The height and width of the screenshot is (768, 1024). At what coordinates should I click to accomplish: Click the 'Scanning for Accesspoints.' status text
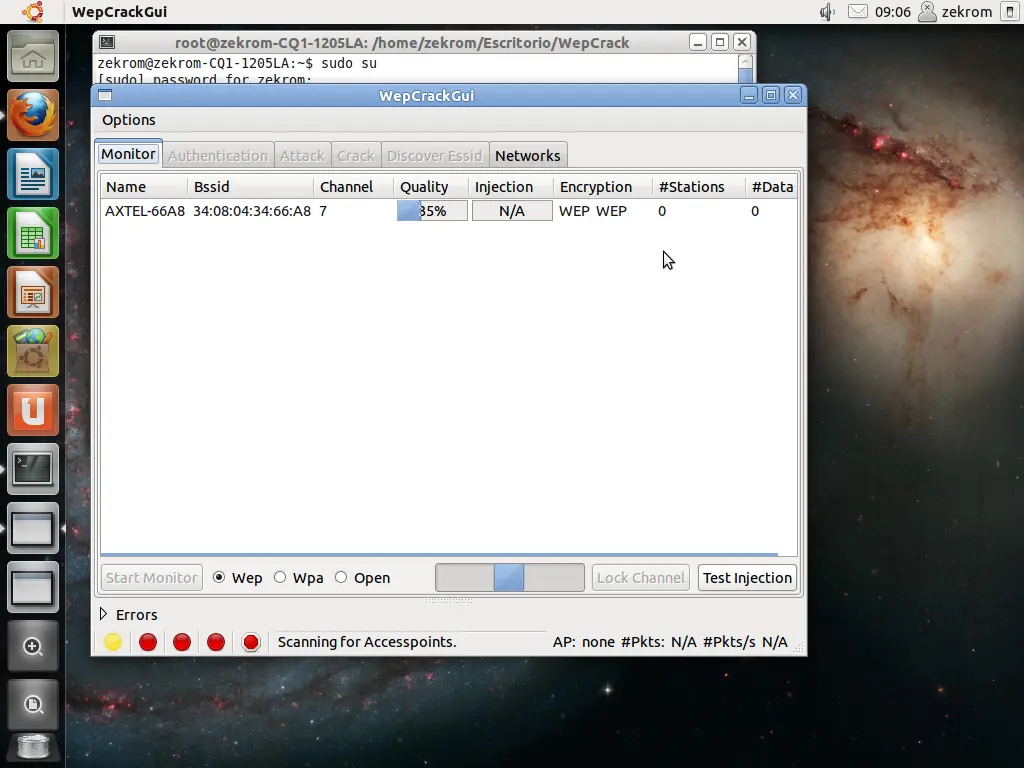pos(366,642)
